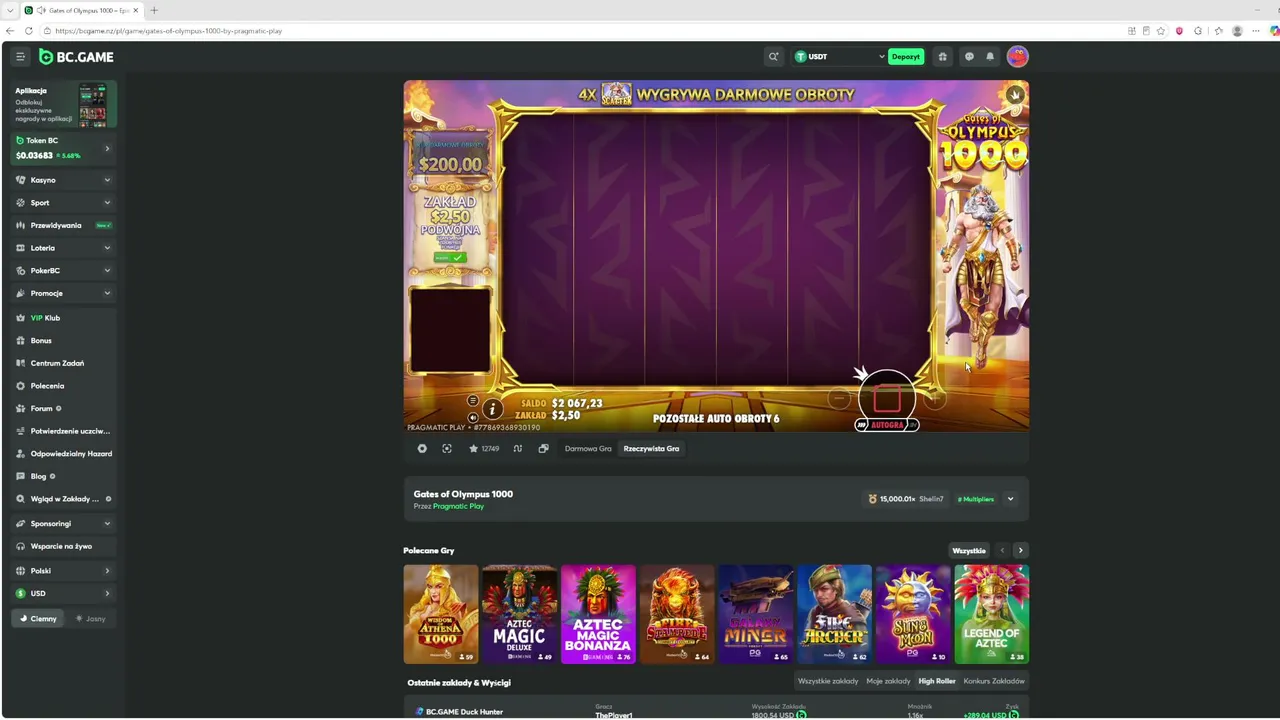Expand the PokerBC sidebar section
Image resolution: width=1280 pixels, height=720 pixels.
[x=64, y=271]
